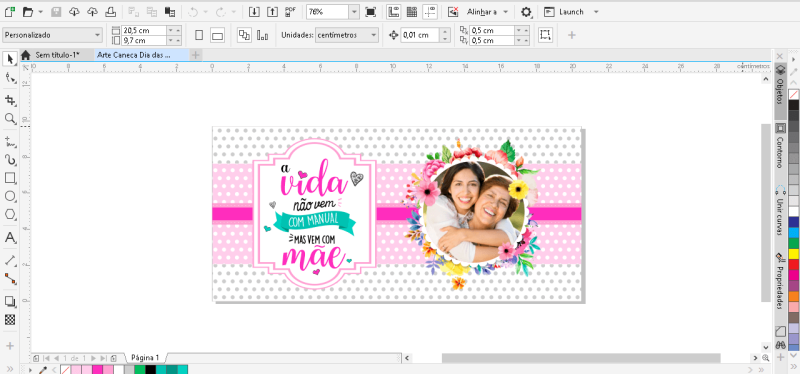
Task: Open the Página 1 page tab
Action: tap(145, 358)
